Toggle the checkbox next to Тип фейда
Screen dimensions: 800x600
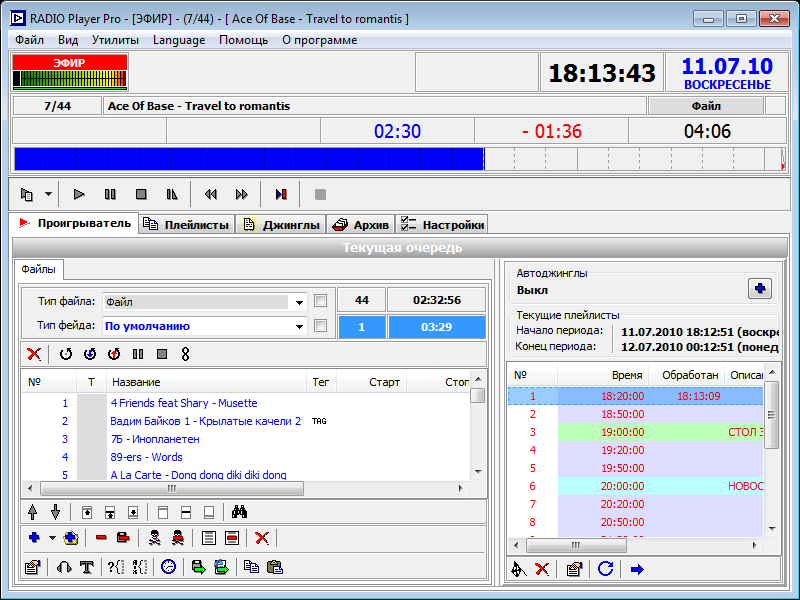(x=320, y=325)
